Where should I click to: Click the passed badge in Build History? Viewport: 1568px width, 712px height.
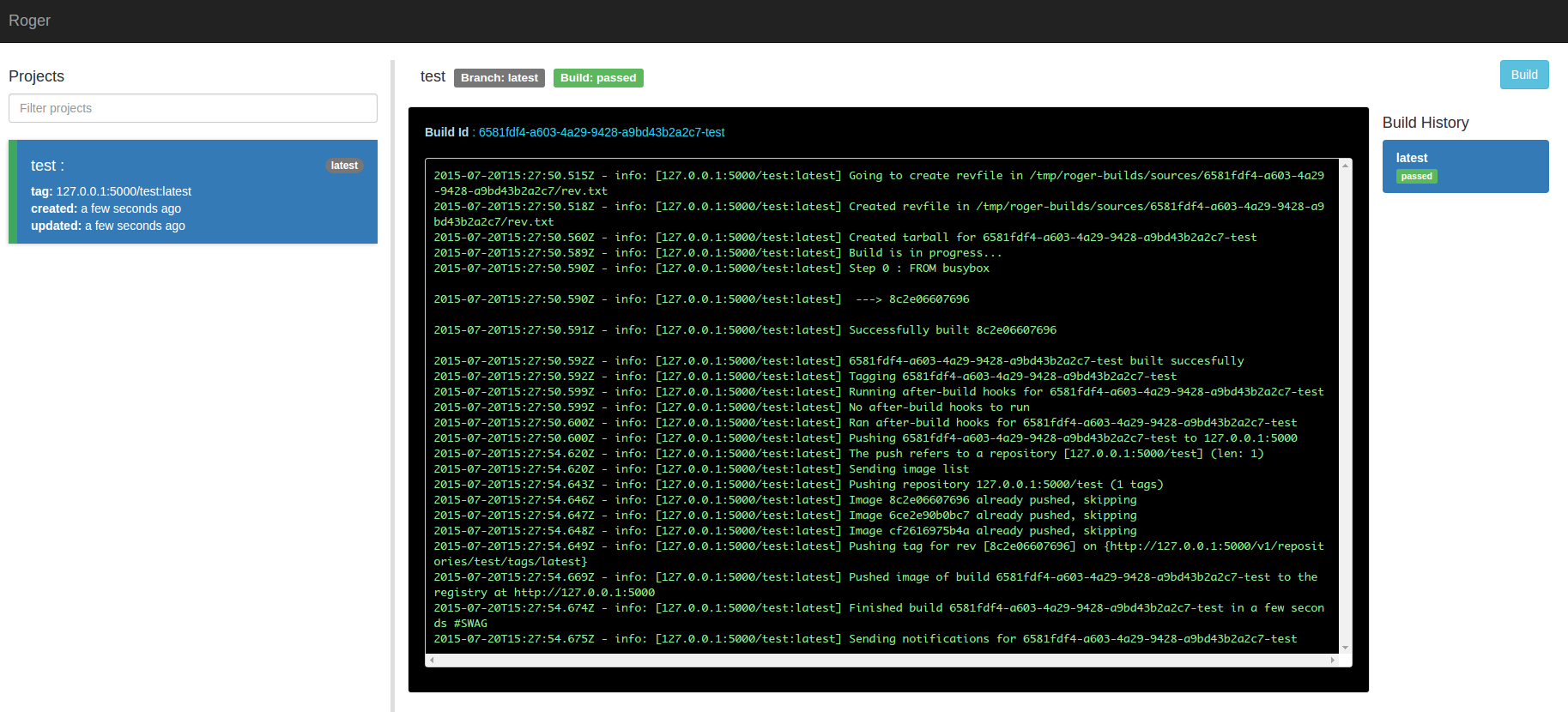1417,177
